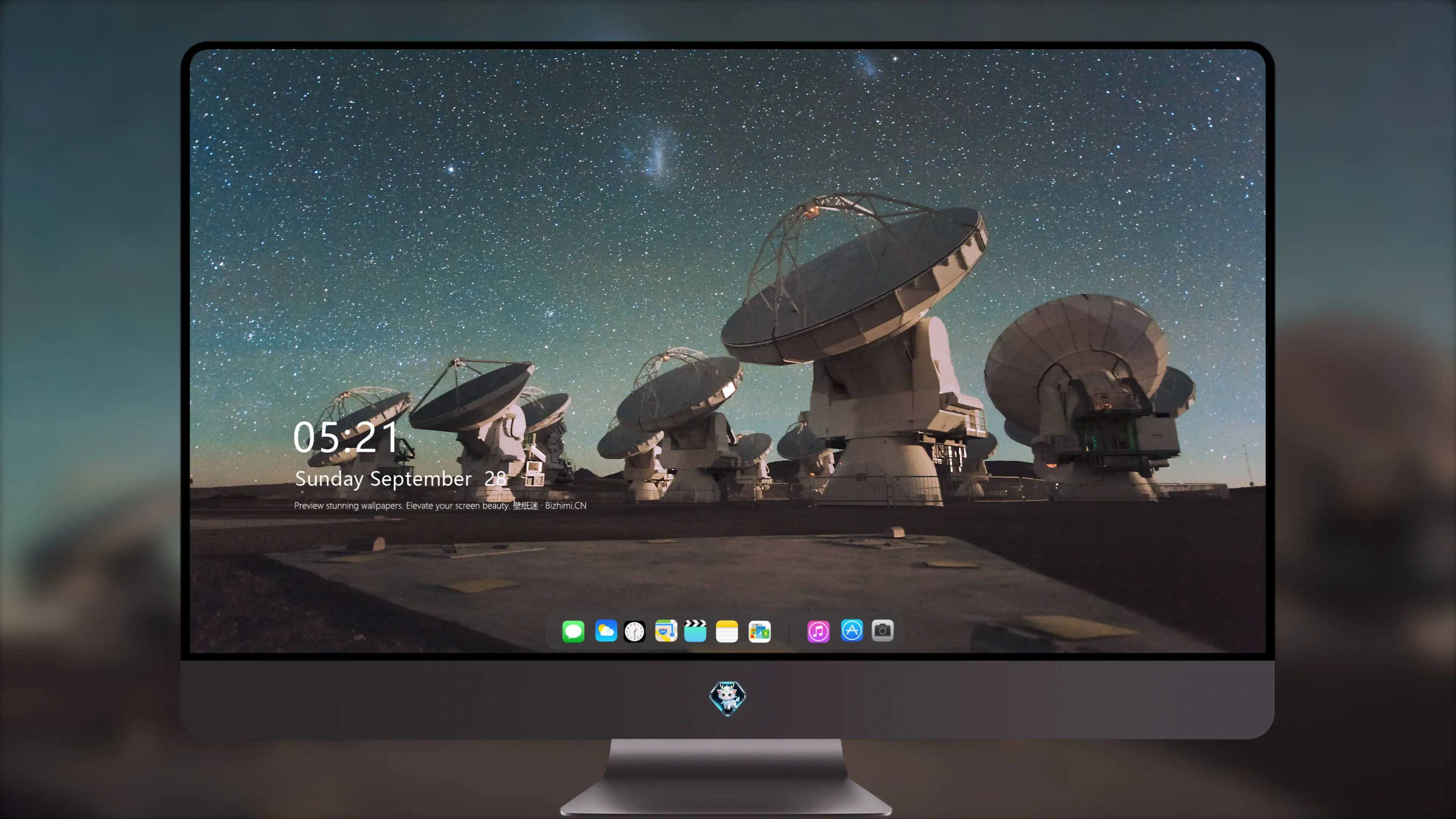Click the 05:21 clock display
Screen dimensions: 1456x819
[346, 437]
